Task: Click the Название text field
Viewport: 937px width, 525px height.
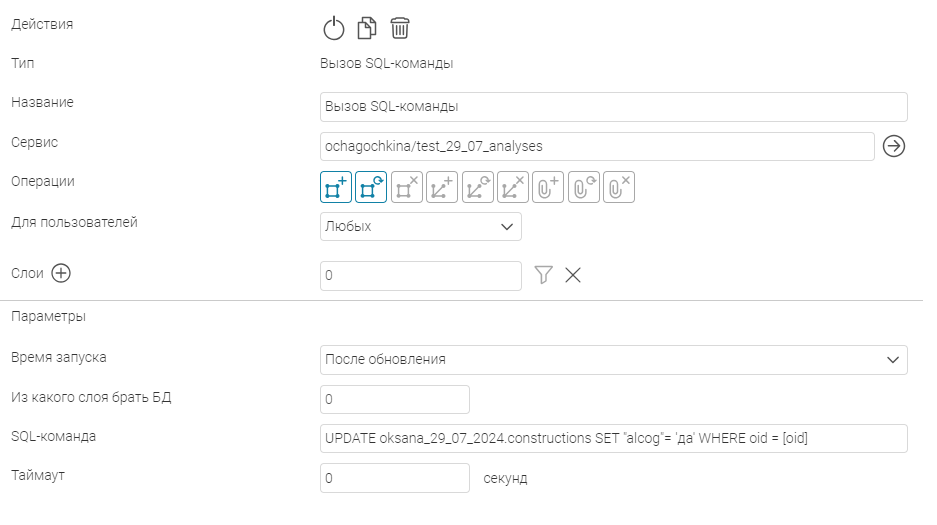Action: (613, 107)
